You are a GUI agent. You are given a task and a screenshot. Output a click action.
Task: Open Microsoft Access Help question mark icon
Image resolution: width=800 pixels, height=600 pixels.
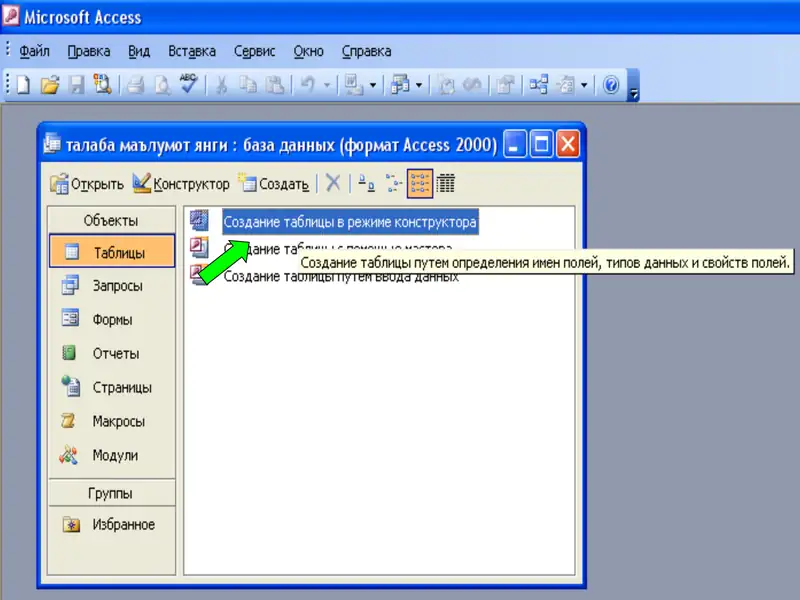coord(612,86)
